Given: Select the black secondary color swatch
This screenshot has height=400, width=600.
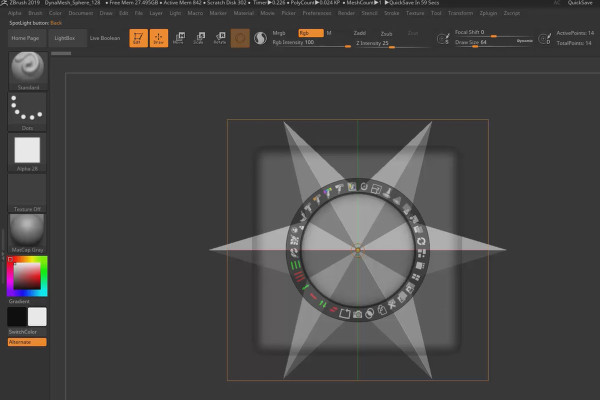Looking at the screenshot, I should [x=17, y=317].
